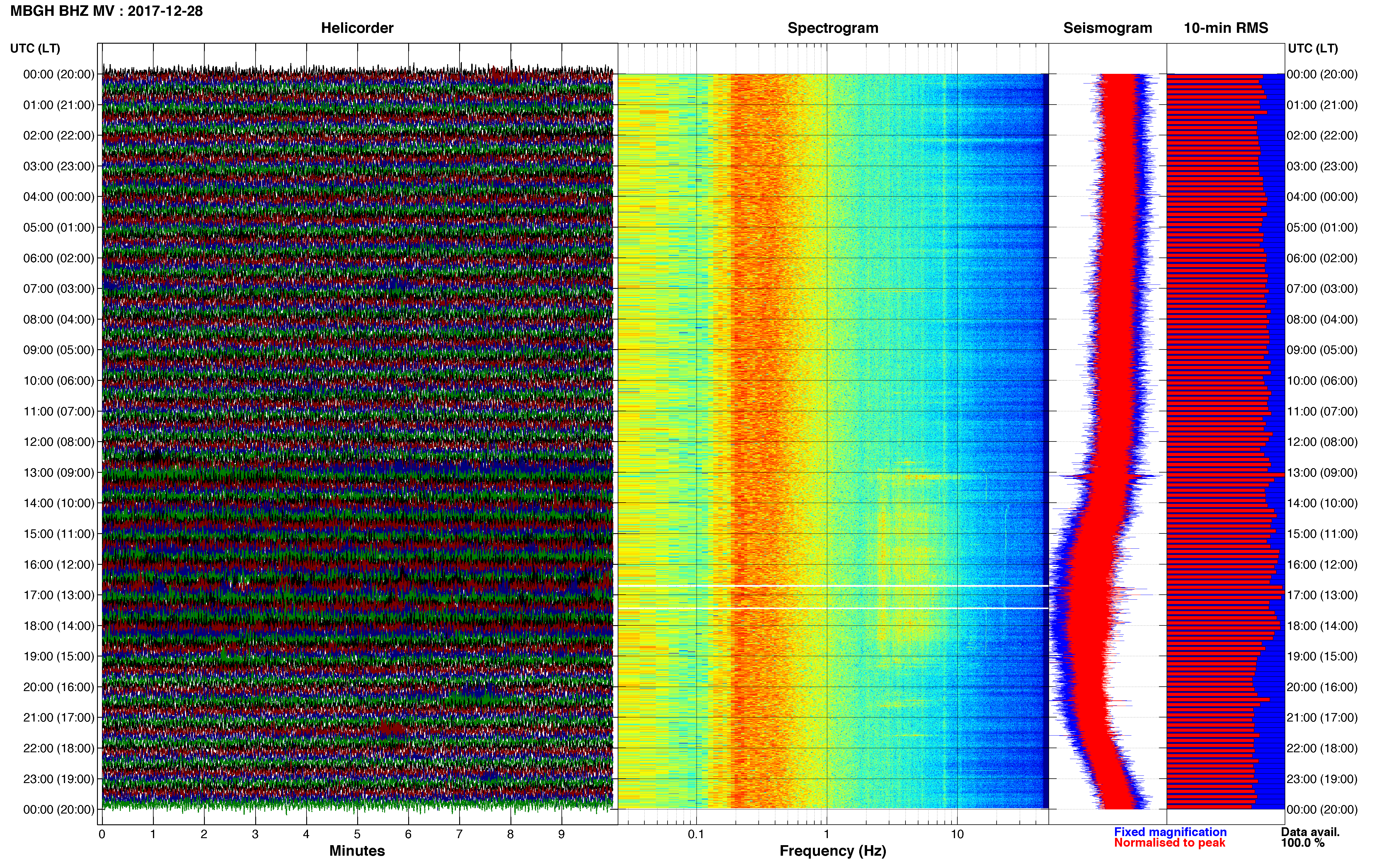This screenshot has height=868, width=1389.
Task: Click the '23:00 (19:00)' label on the Helicorder axis
Action: point(59,779)
